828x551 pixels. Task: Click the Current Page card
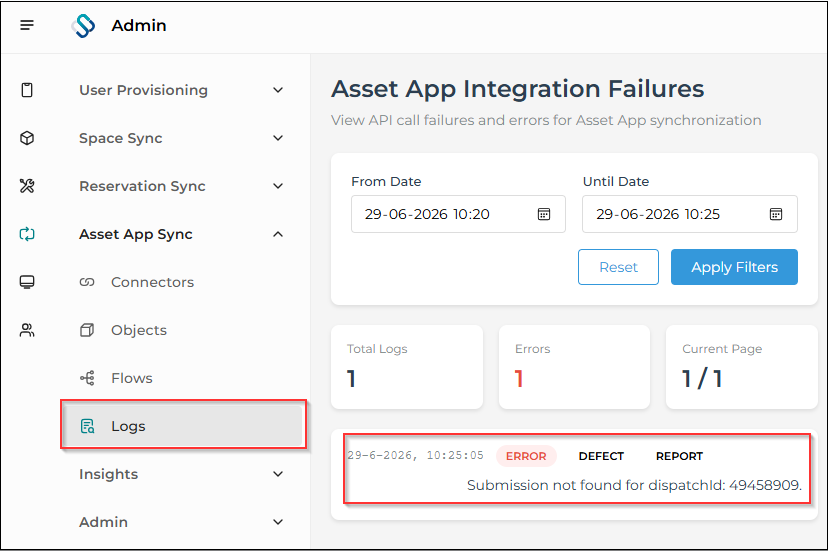coord(742,367)
